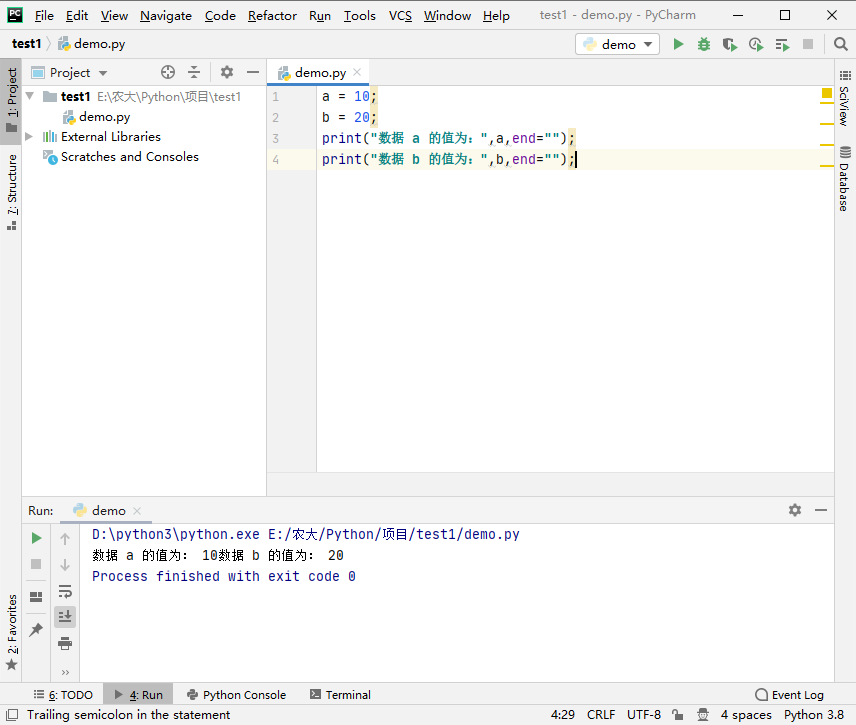This screenshot has width=856, height=725.
Task: Switch to the Terminal tool window tab
Action: (x=340, y=694)
